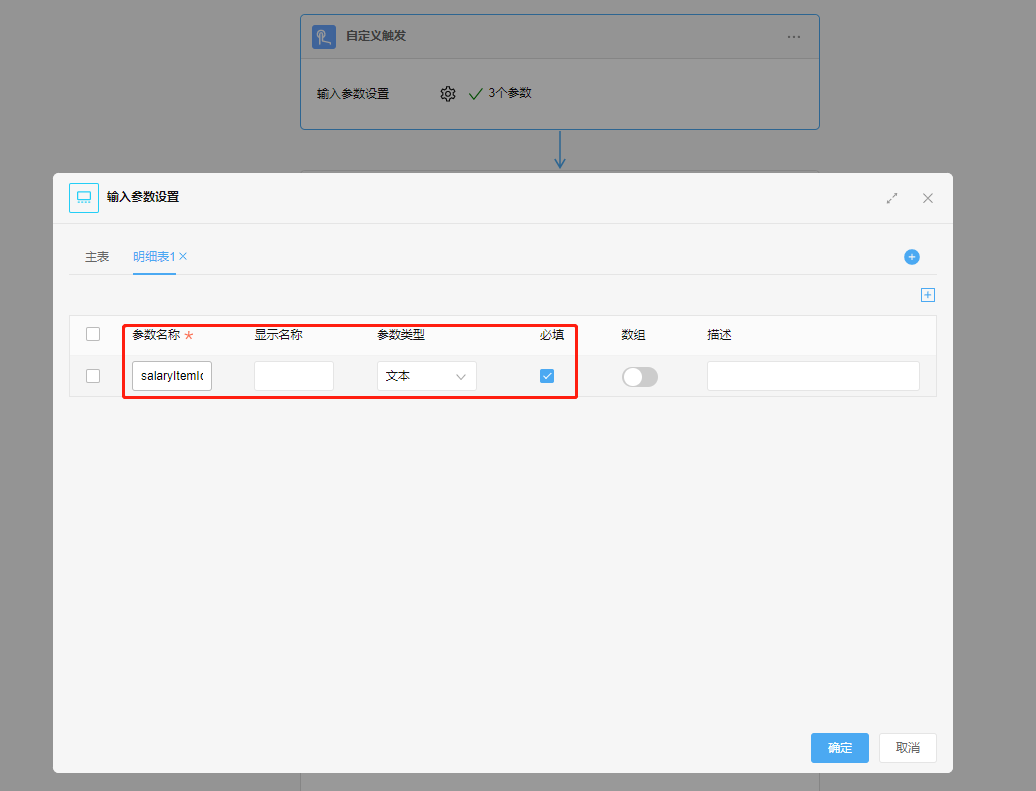The width and height of the screenshot is (1036, 791).
Task: Add a new detail table tab
Action: (912, 257)
